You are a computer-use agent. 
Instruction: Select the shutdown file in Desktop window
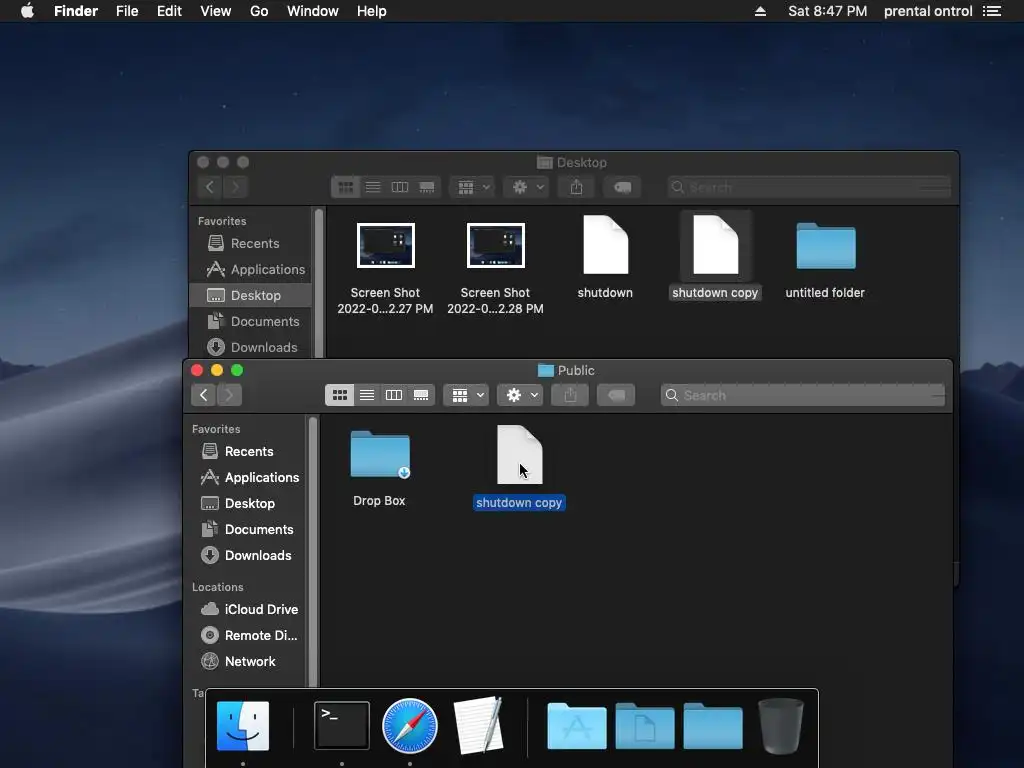(605, 245)
